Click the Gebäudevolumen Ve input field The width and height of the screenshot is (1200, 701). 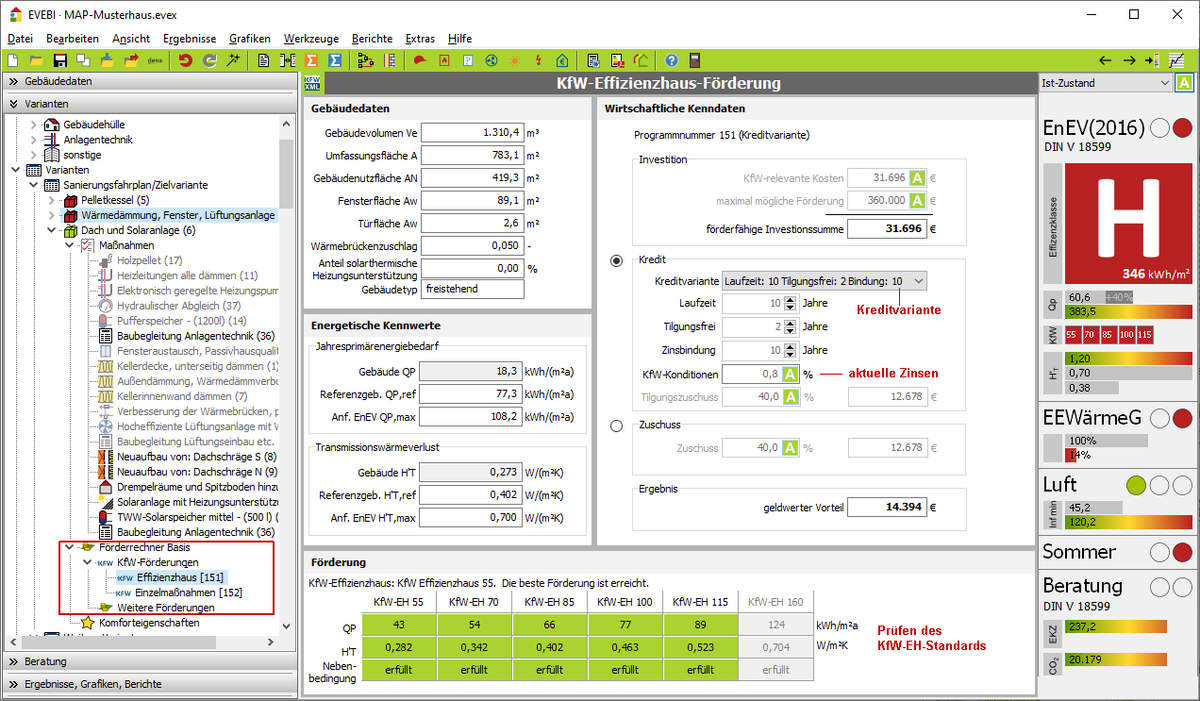coord(473,132)
